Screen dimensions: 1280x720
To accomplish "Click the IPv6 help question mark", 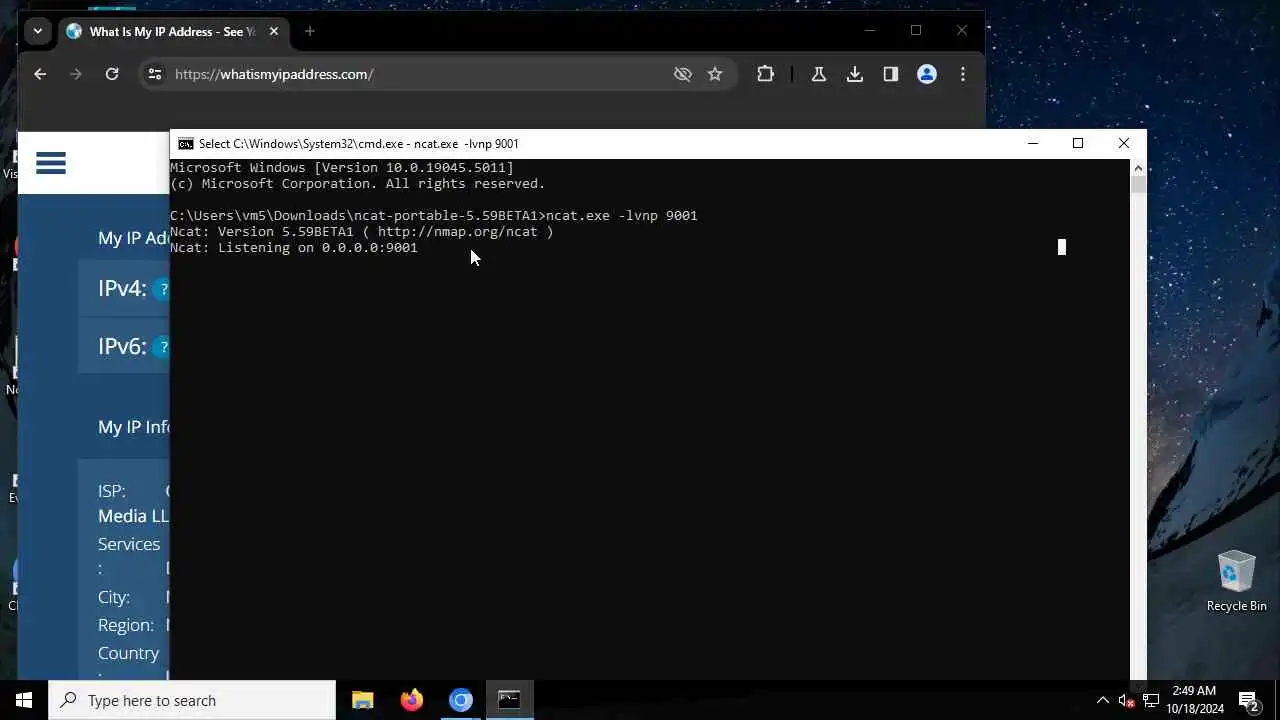I will pyautogui.click(x=163, y=347).
